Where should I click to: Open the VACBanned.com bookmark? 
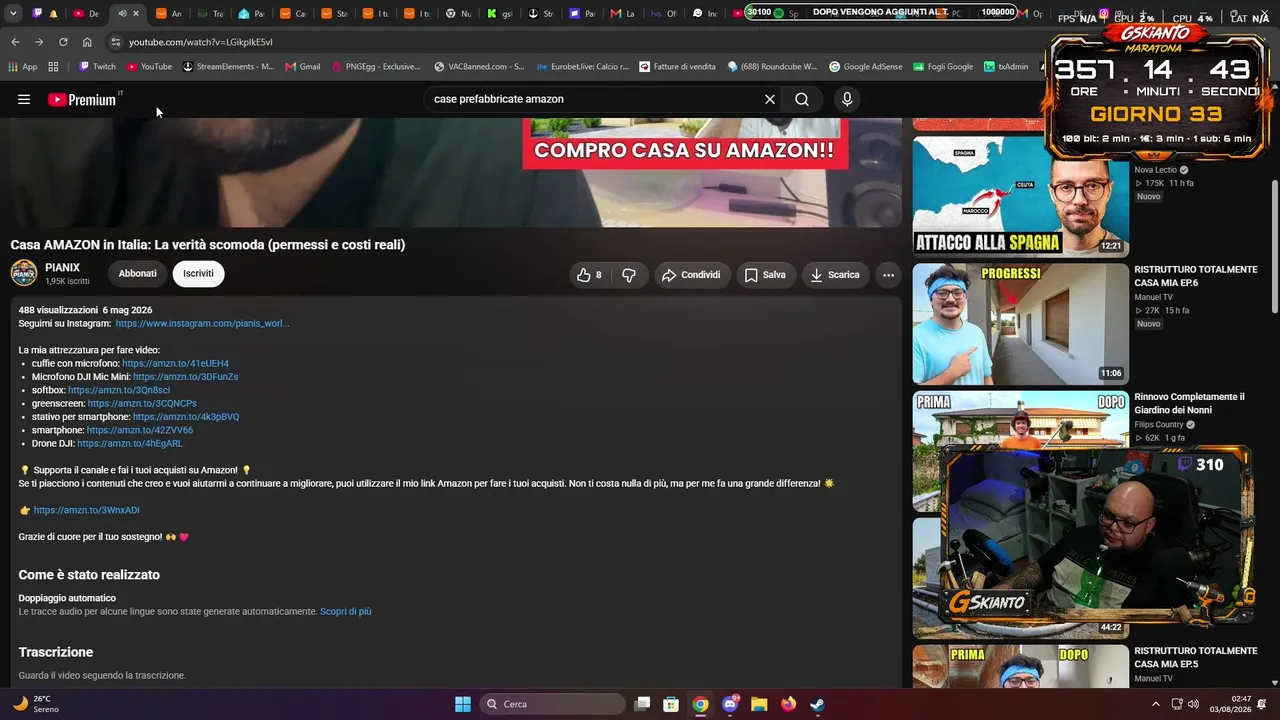pos(479,67)
